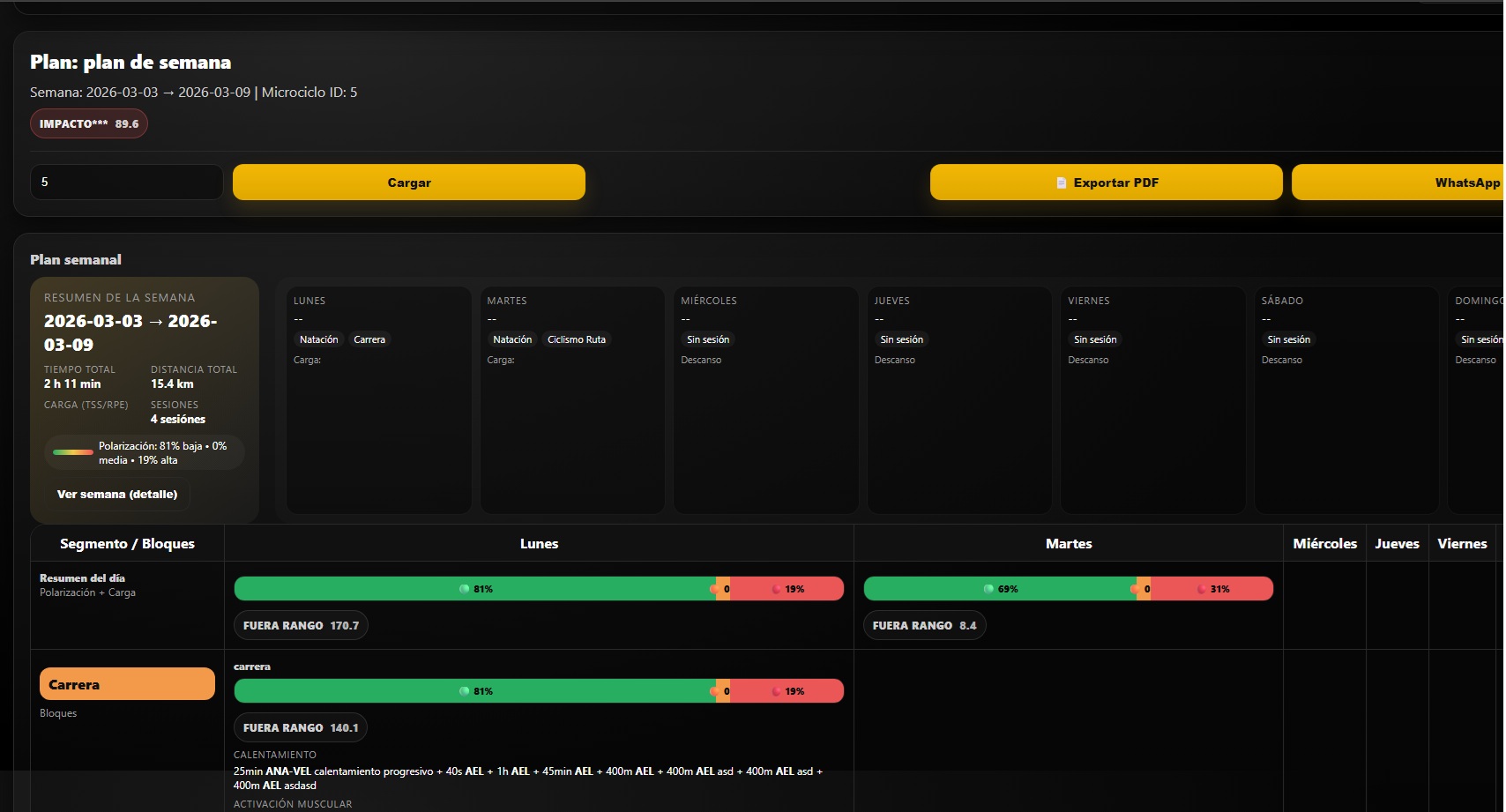Click the Miércoles column header in table
The width and height of the screenshot is (1506, 812).
(x=1324, y=543)
